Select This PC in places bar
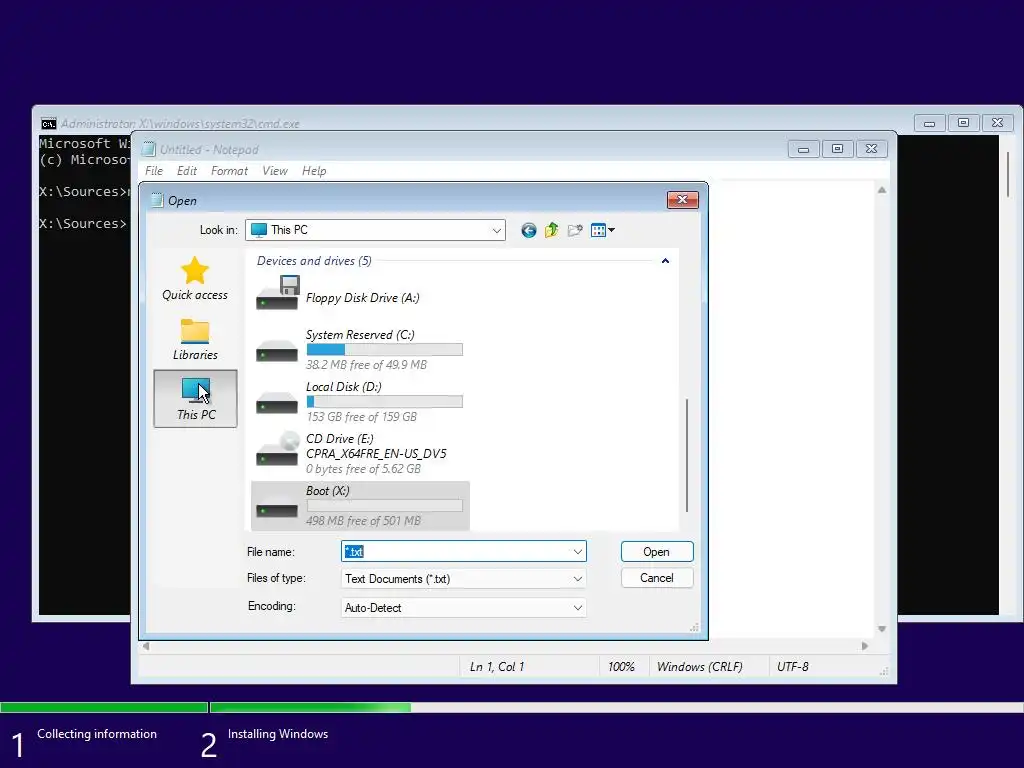 [195, 399]
